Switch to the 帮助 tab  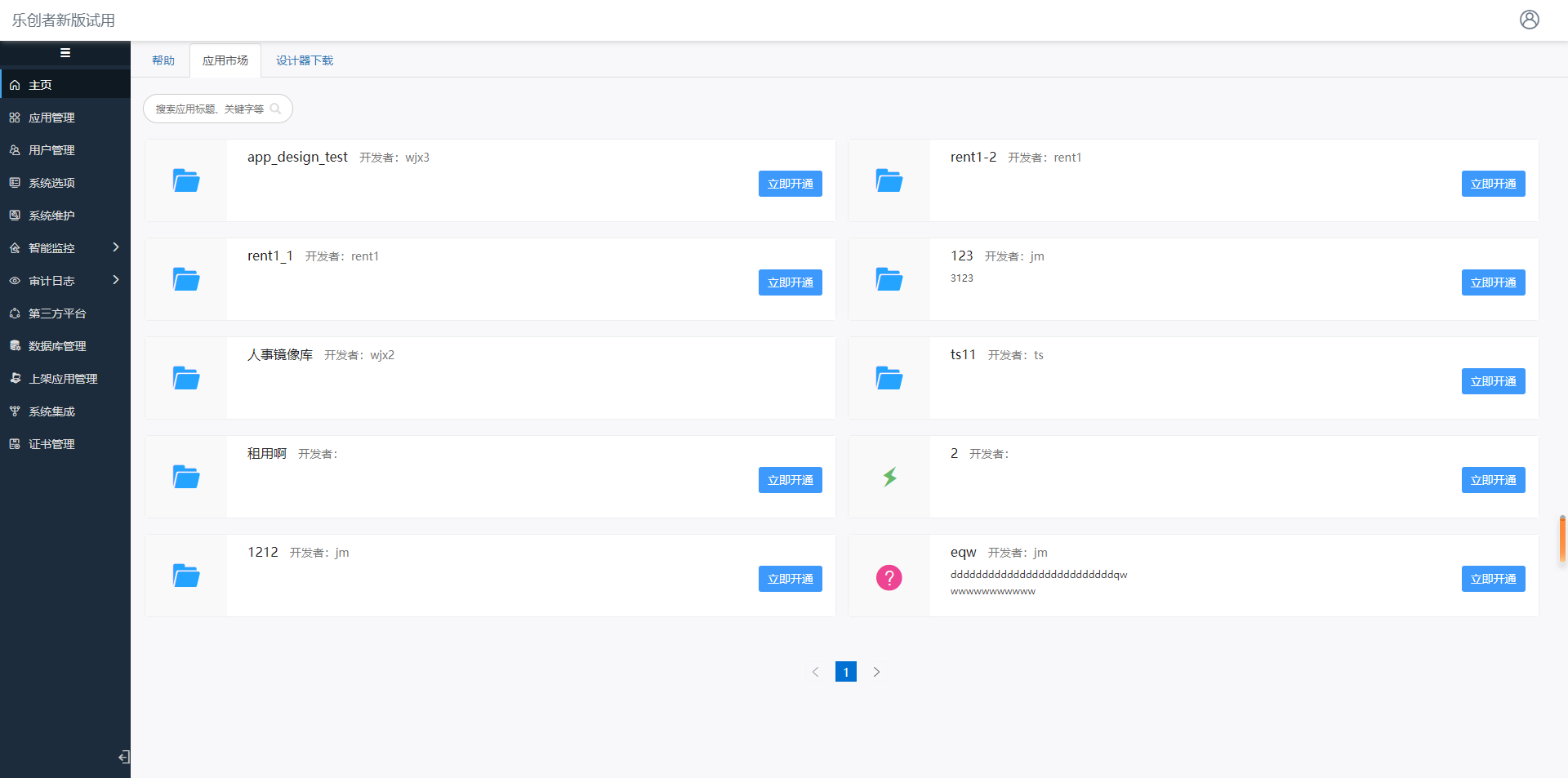click(163, 60)
